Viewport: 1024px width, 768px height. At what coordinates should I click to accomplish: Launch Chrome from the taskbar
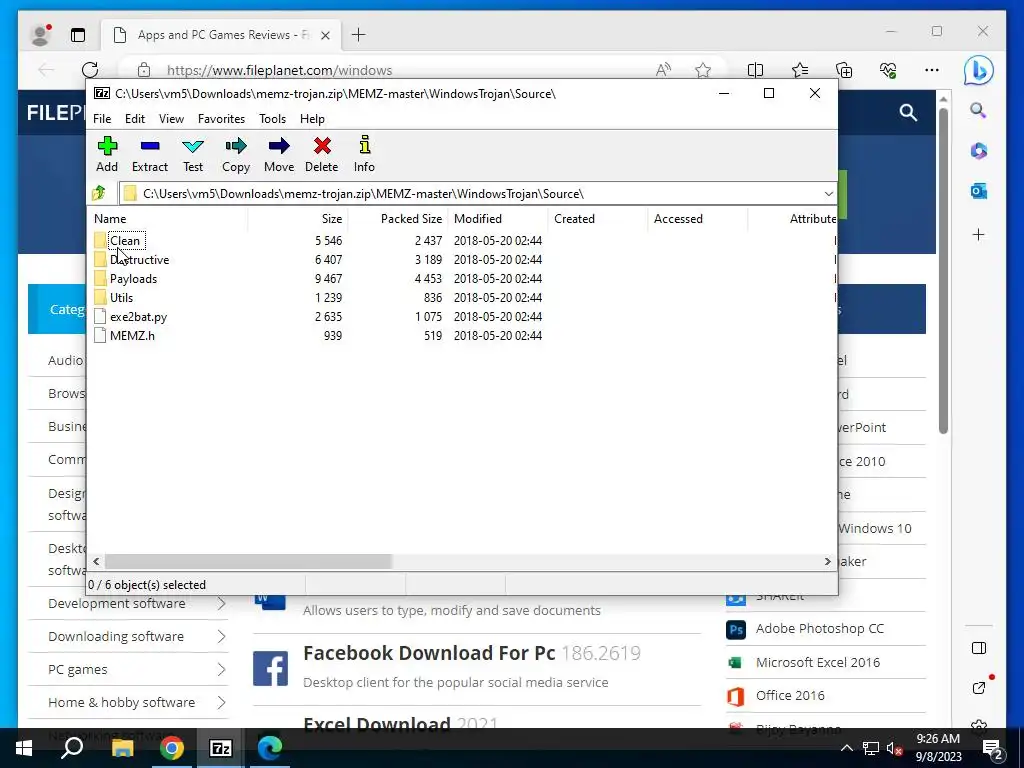click(x=172, y=748)
